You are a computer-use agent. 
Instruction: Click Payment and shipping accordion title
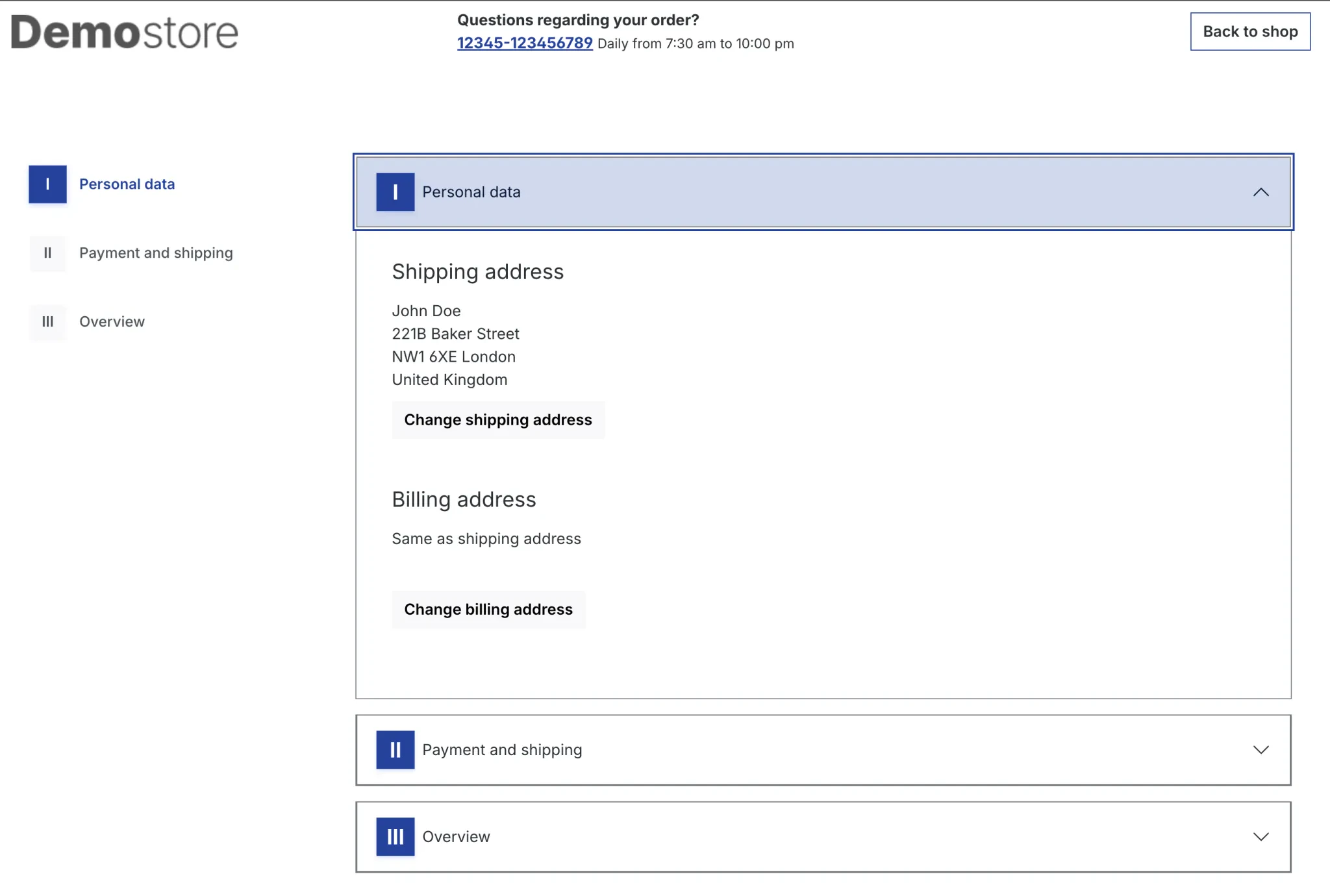tap(502, 750)
